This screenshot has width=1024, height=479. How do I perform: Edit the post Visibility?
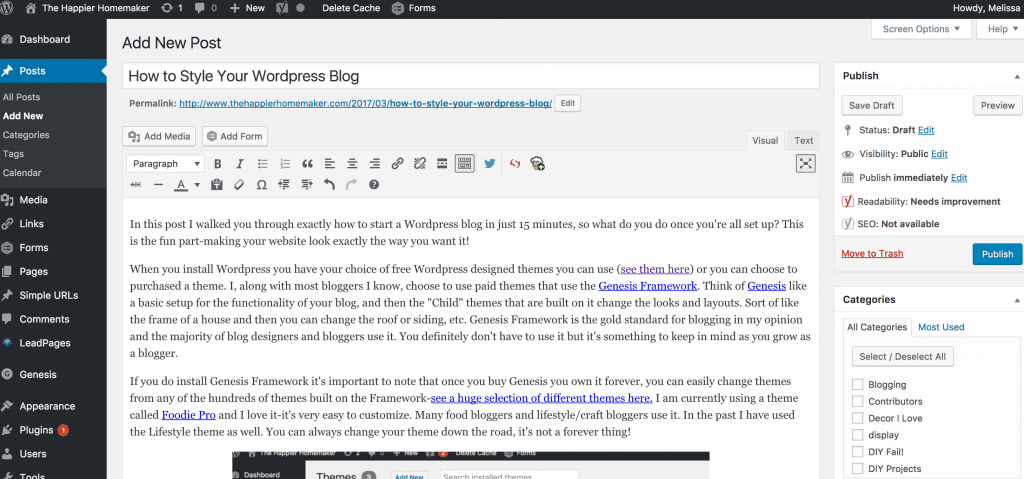[x=939, y=154]
